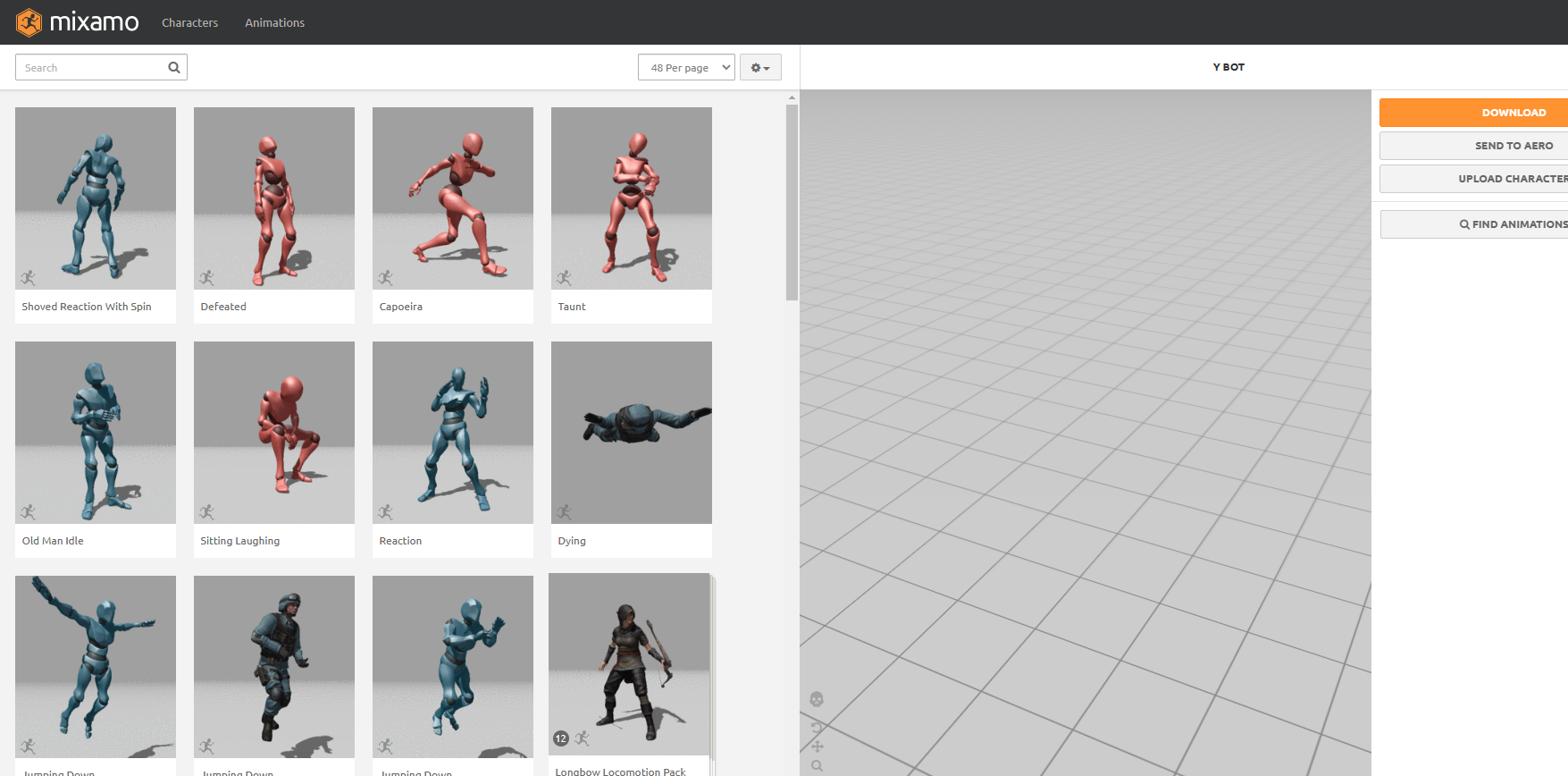This screenshot has width=1568, height=776.
Task: Toggle the skeleton view skull icon
Action: tap(817, 699)
